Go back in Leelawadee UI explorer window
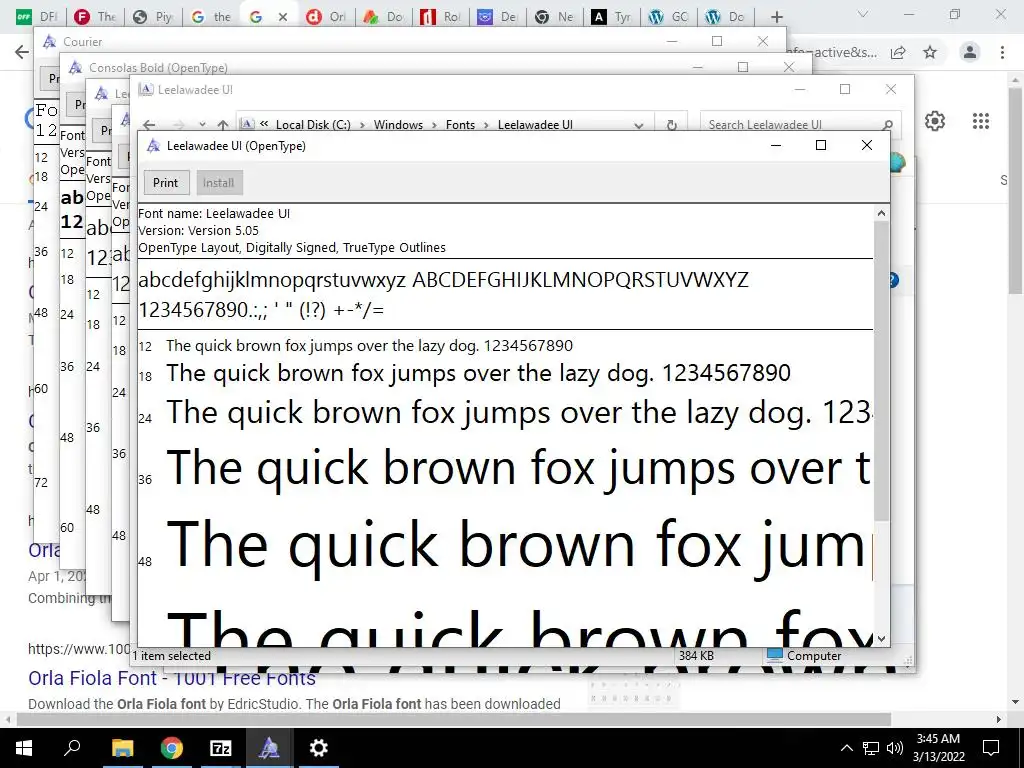1024x768 pixels. coord(150,125)
